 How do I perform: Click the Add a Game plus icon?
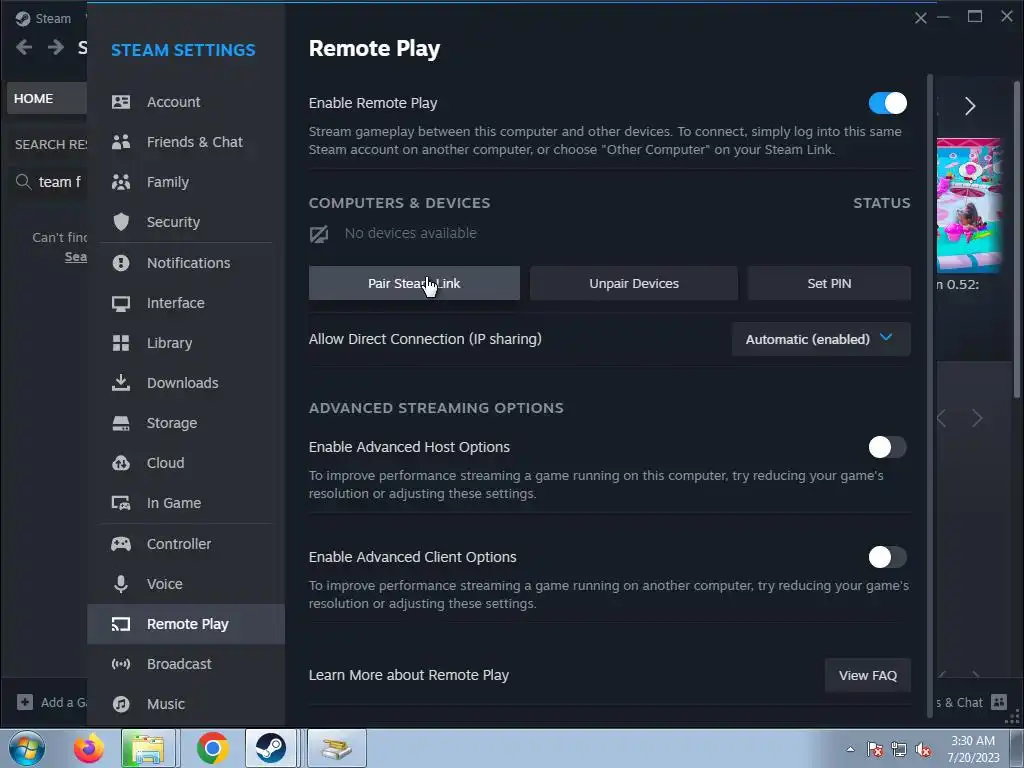pyautogui.click(x=25, y=702)
